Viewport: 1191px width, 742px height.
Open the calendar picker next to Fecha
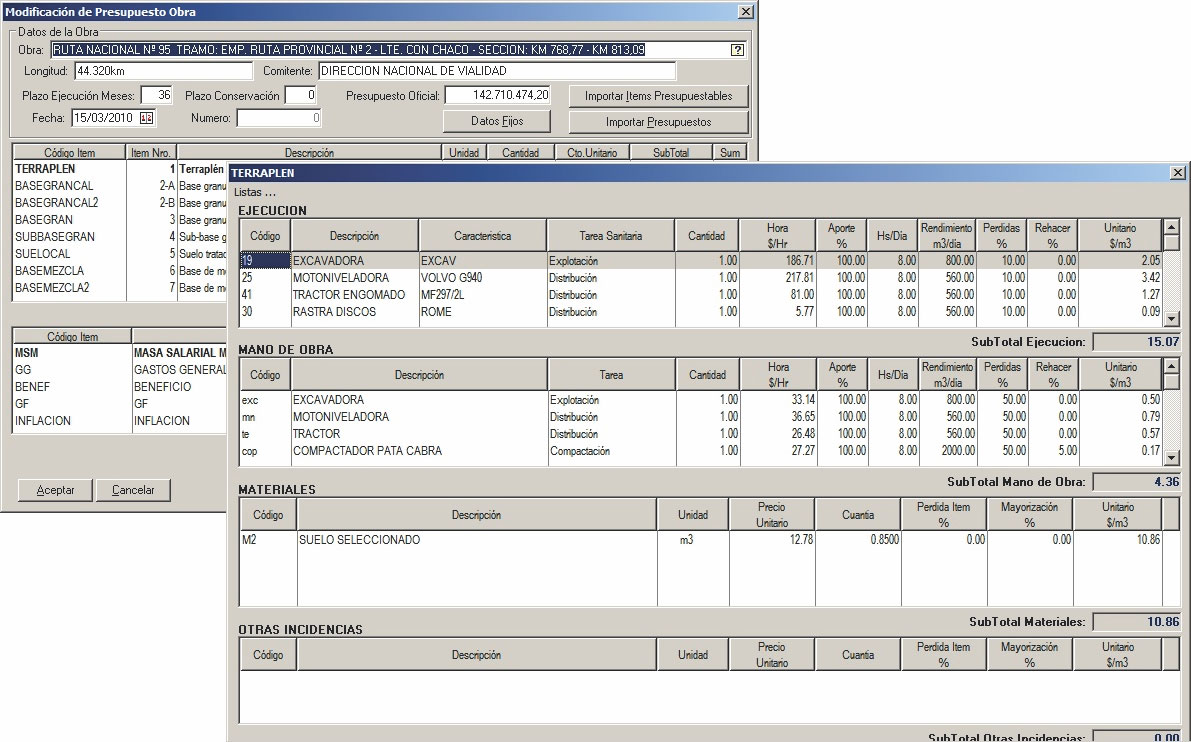[x=146, y=118]
